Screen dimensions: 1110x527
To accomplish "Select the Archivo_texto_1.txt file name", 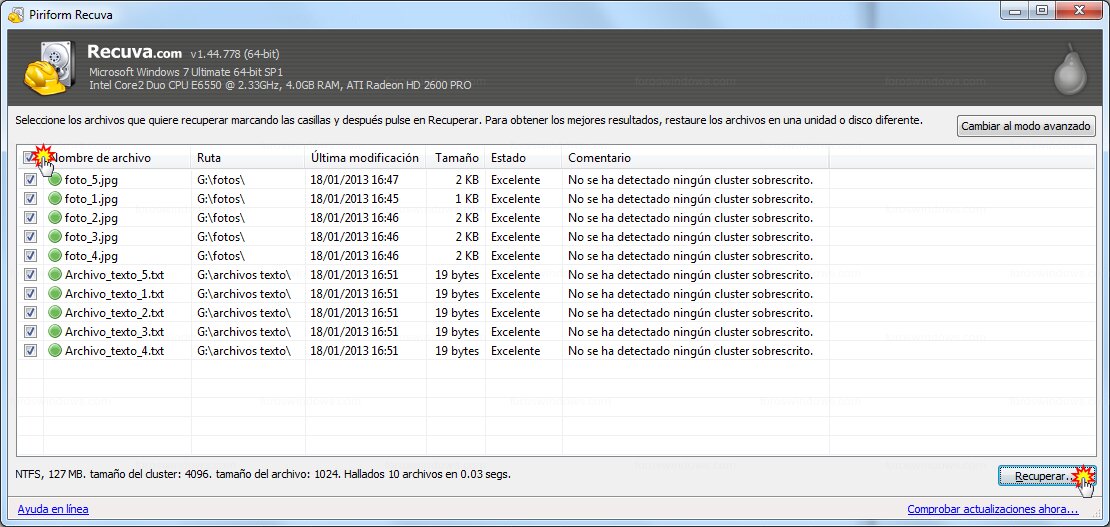I will pyautogui.click(x=115, y=294).
